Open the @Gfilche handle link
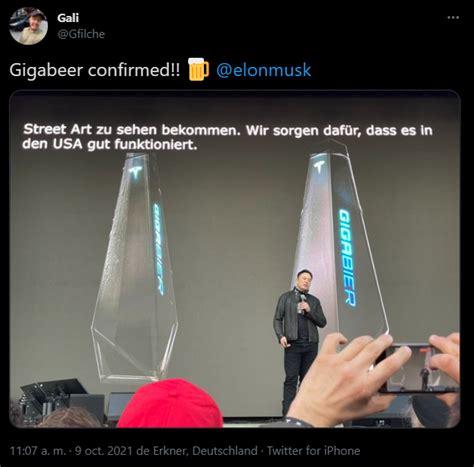 (81, 34)
